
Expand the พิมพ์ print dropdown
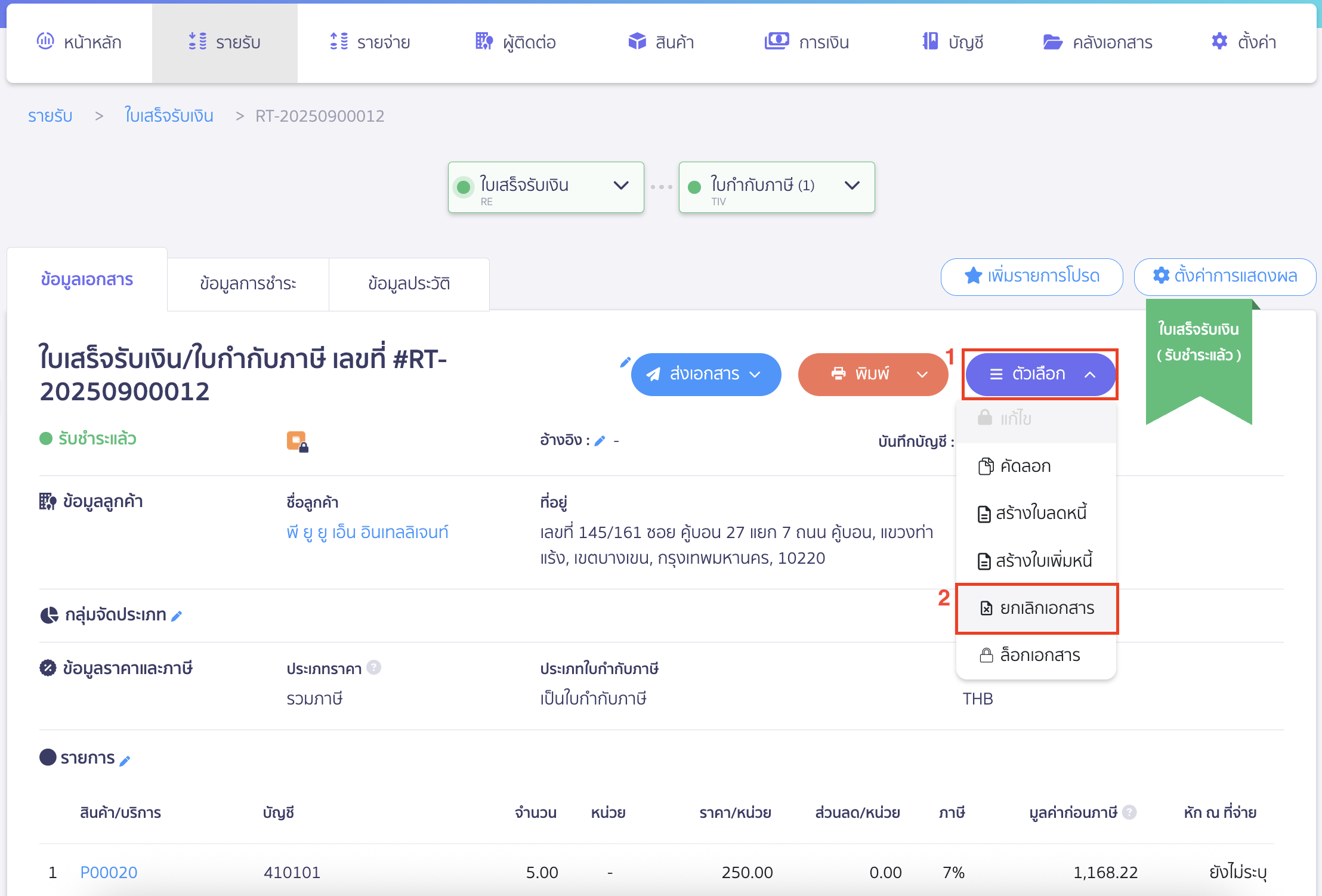coord(922,375)
